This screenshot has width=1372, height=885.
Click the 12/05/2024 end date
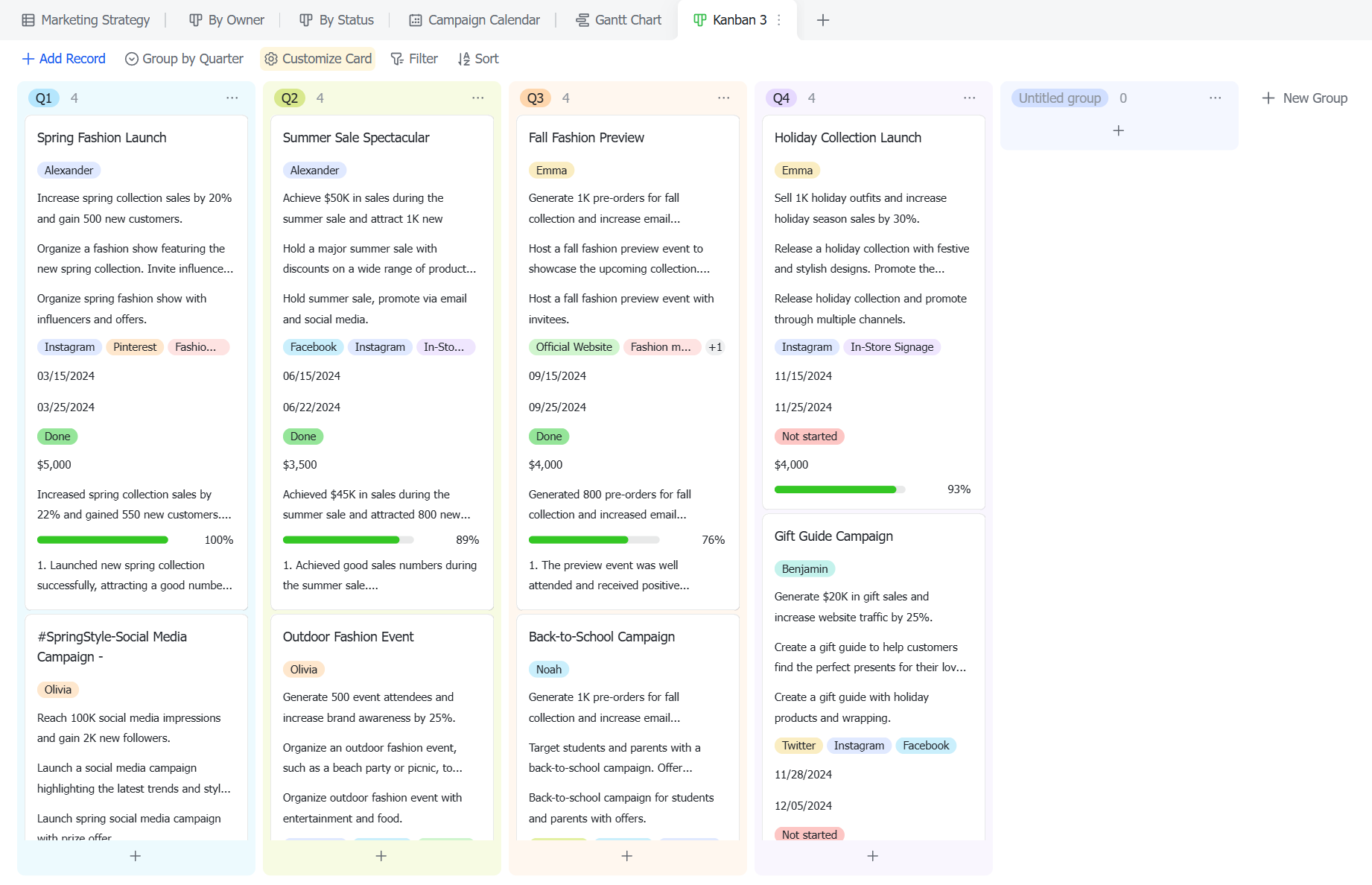pyautogui.click(x=803, y=806)
